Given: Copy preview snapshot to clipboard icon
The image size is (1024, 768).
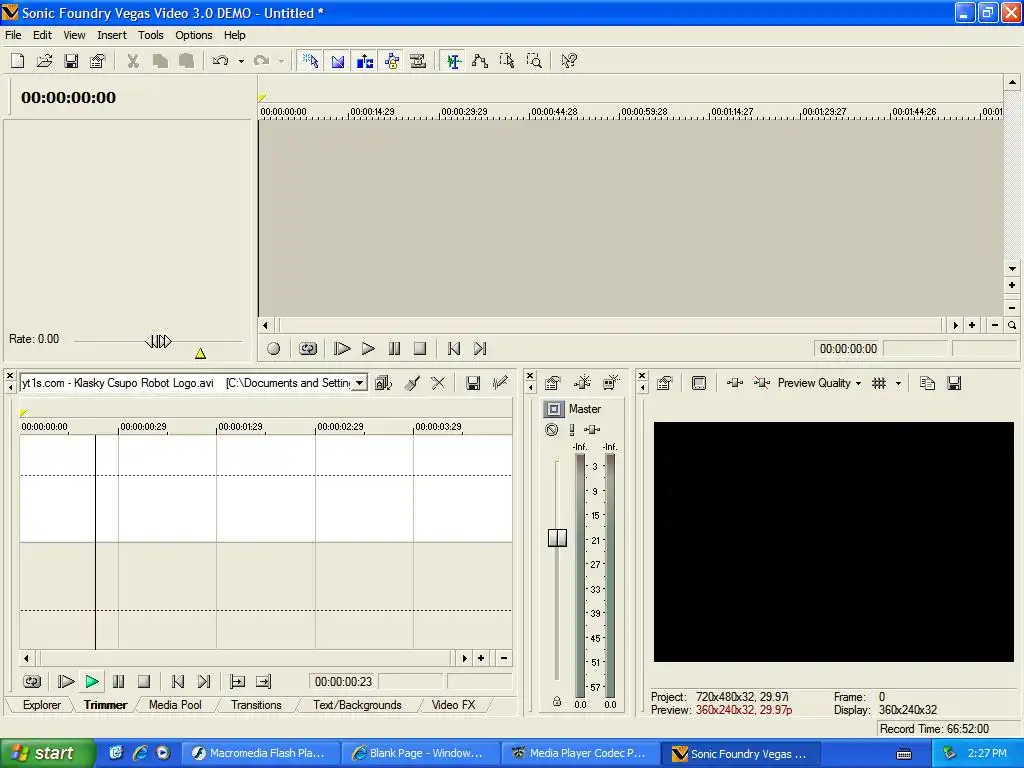Looking at the screenshot, I should (927, 383).
